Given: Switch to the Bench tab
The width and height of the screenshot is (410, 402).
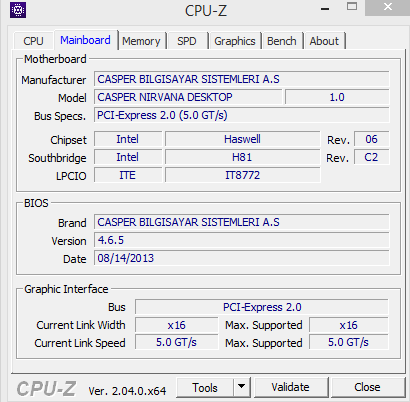Looking at the screenshot, I should [x=282, y=41].
